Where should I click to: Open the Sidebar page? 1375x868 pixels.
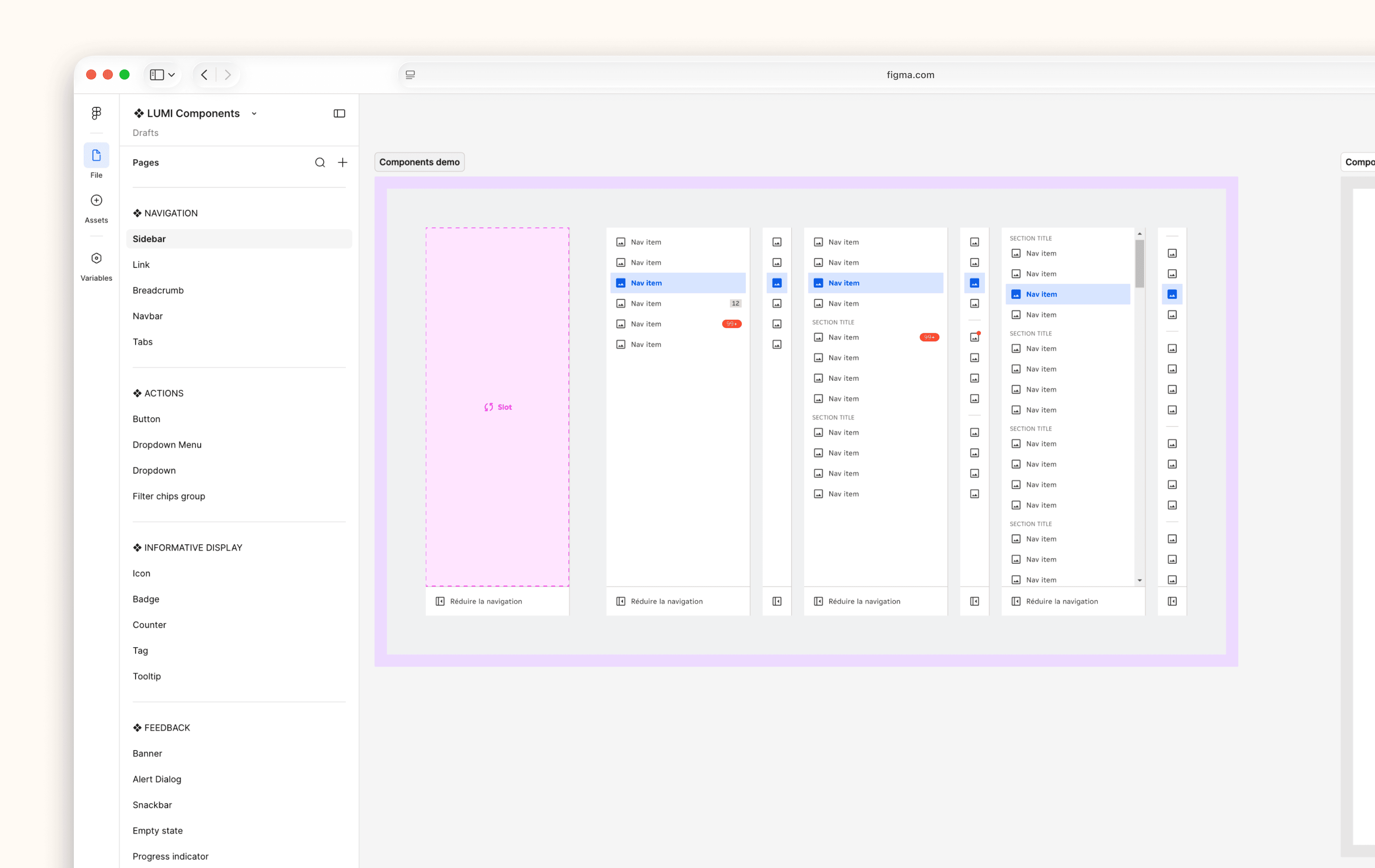tap(239, 239)
